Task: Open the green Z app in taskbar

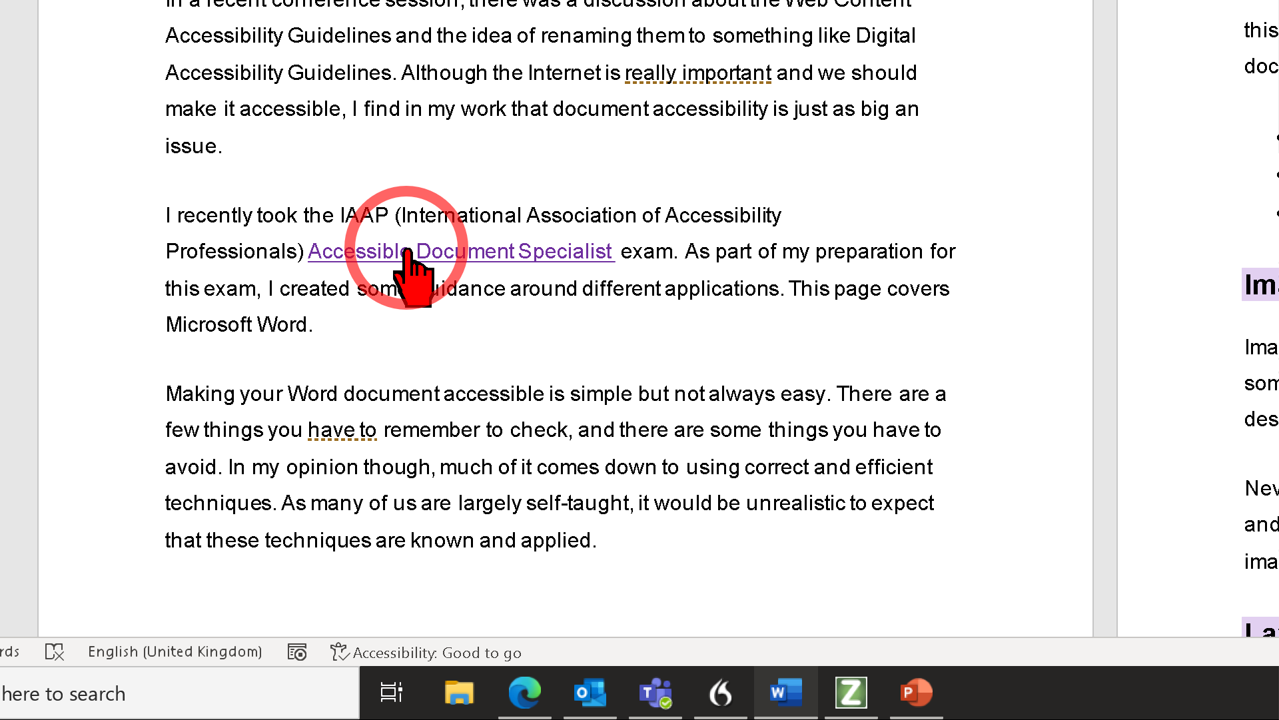Action: point(851,692)
